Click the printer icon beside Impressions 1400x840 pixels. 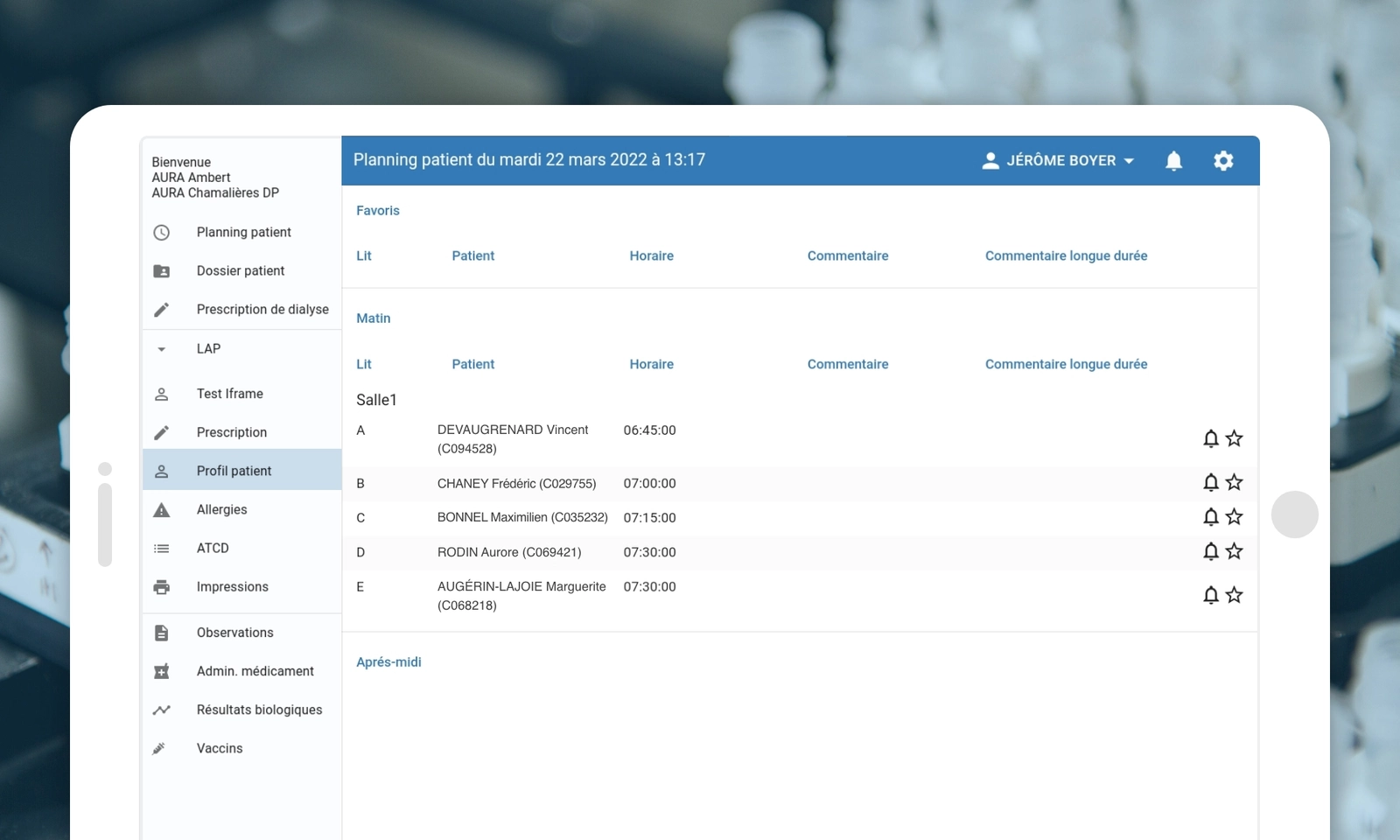point(161,587)
